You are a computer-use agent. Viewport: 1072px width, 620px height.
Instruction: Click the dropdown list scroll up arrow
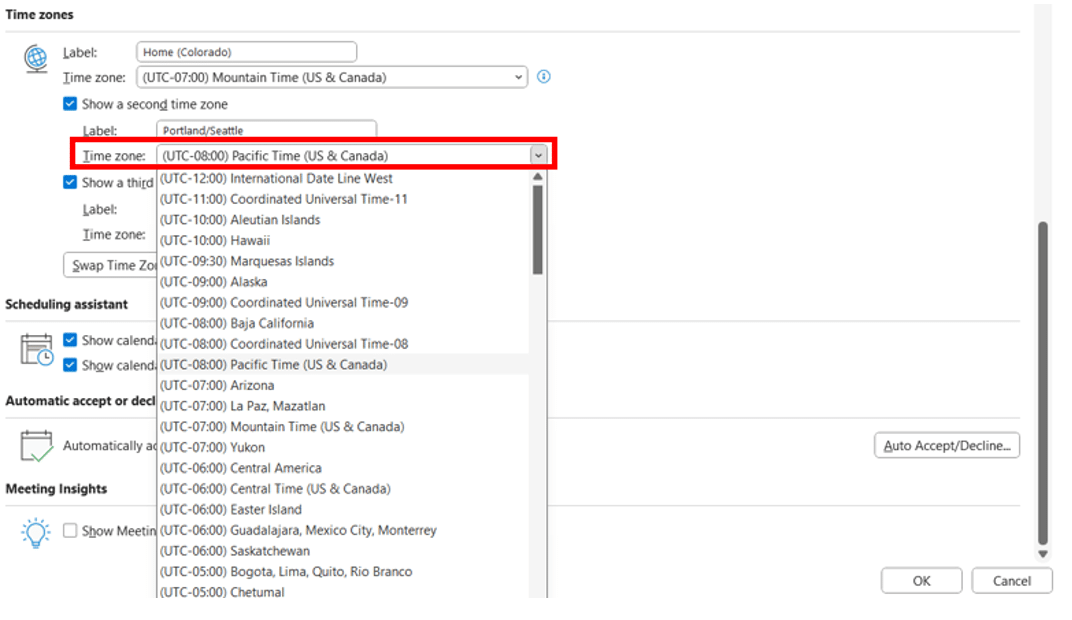(x=538, y=177)
